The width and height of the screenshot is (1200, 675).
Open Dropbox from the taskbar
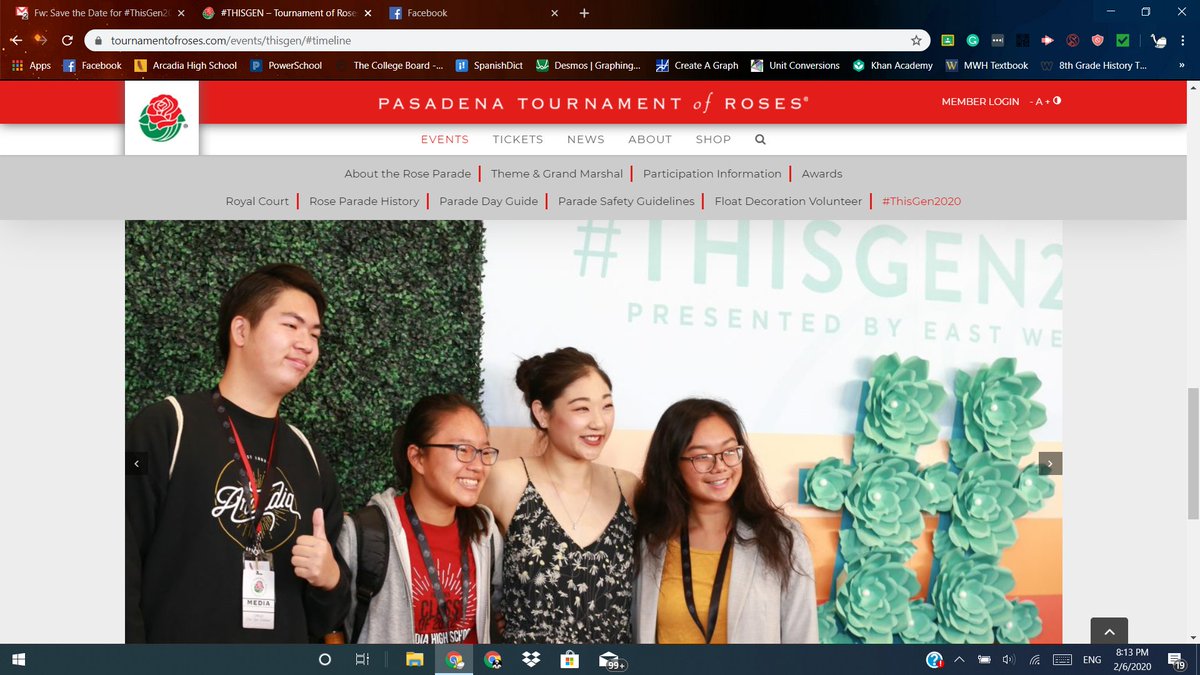pos(531,660)
